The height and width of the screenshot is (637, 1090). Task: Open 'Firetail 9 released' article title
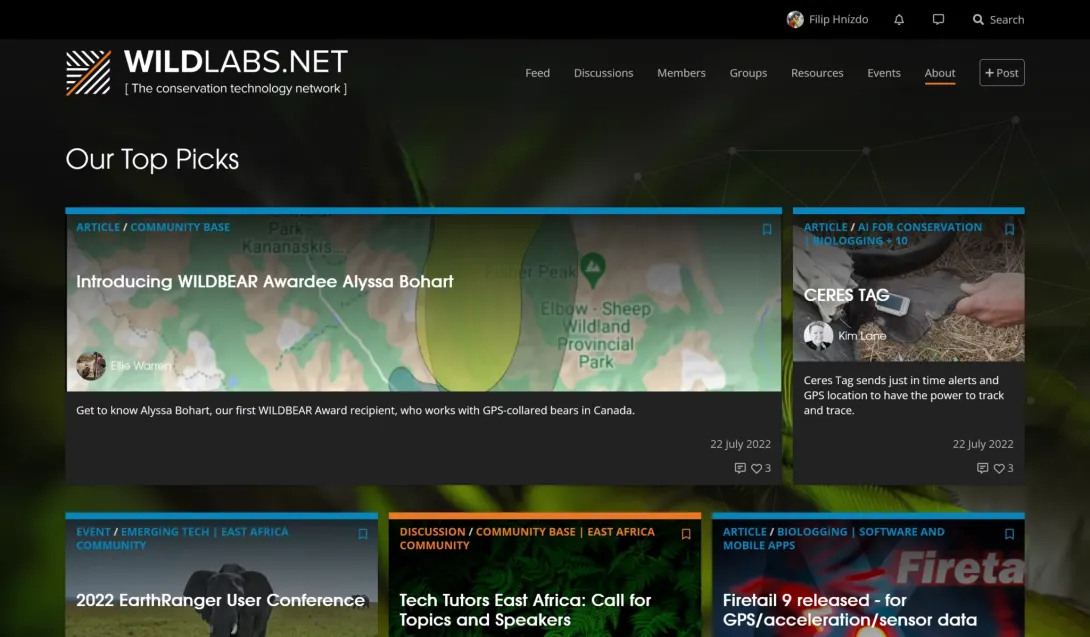(849, 610)
